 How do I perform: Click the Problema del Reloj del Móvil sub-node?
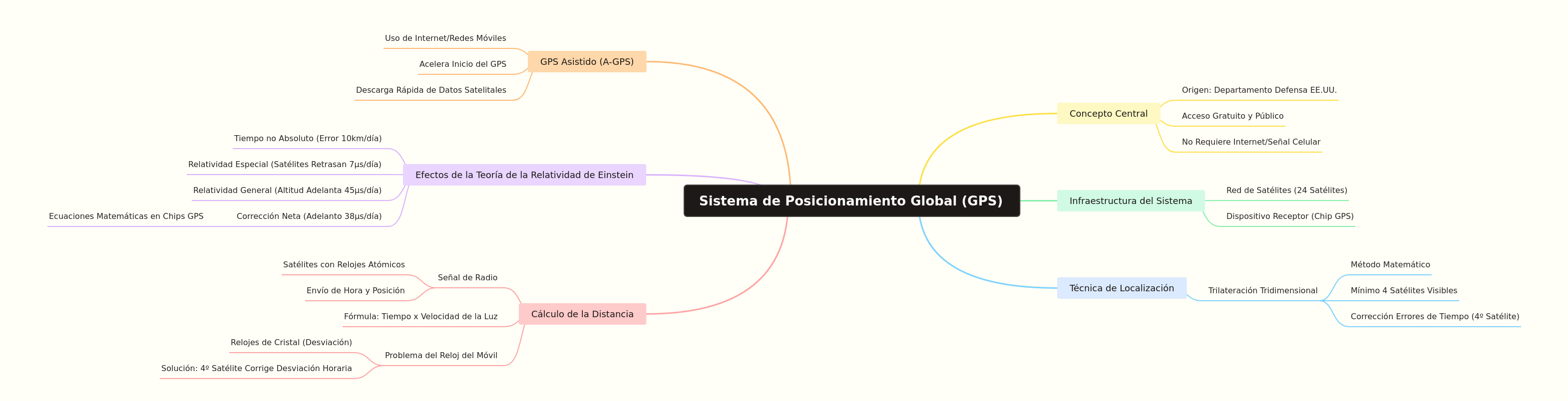coord(441,356)
